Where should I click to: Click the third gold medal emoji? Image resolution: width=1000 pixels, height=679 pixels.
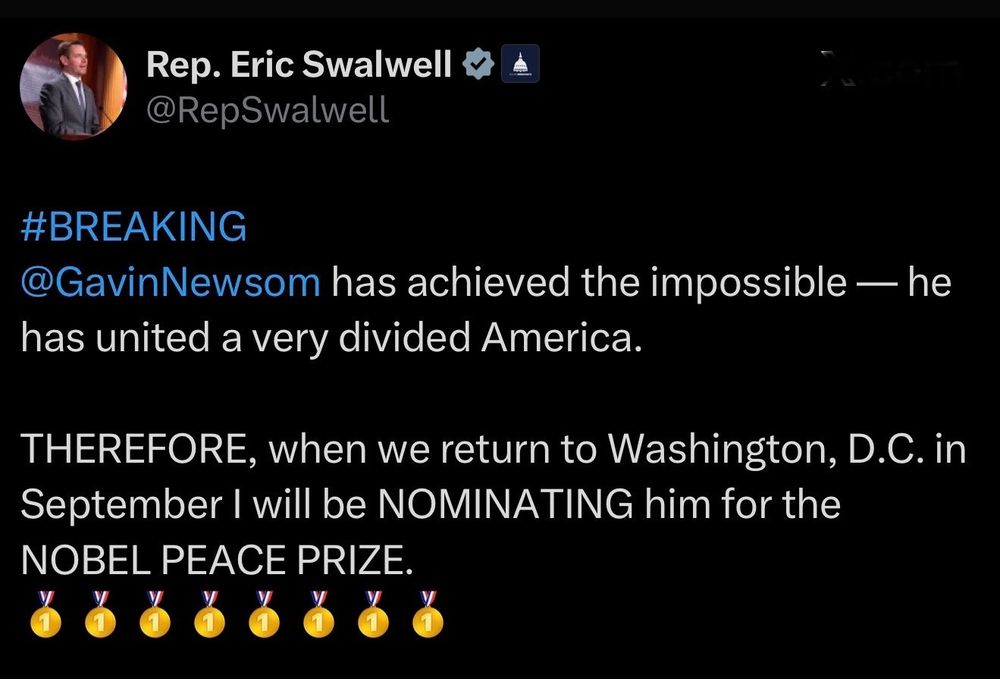click(x=155, y=614)
